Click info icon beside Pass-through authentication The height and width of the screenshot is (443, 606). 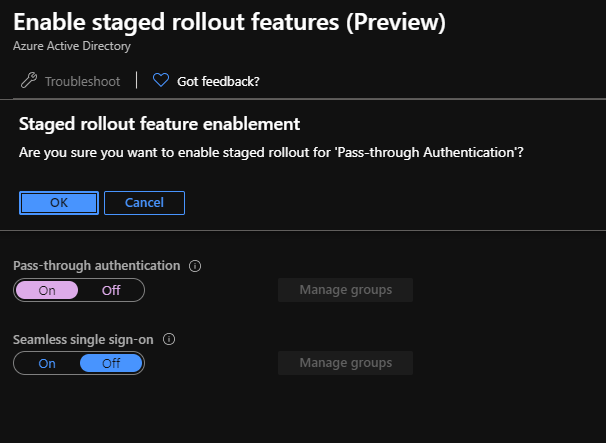tap(195, 266)
